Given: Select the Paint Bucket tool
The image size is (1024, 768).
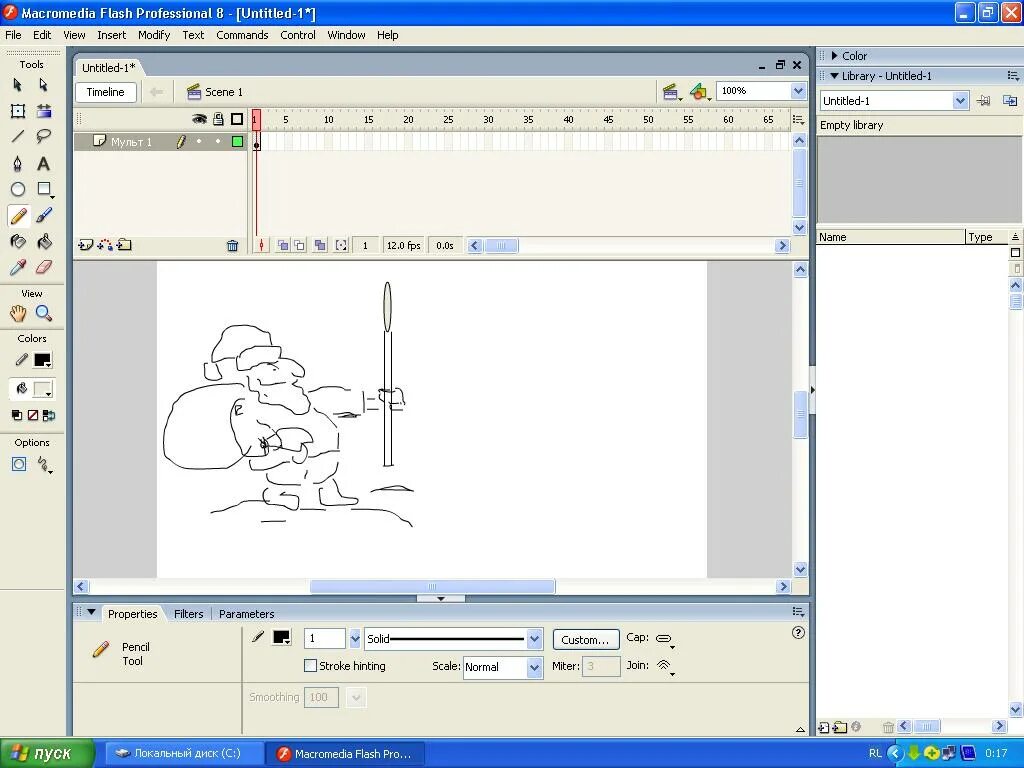Looking at the screenshot, I should coord(44,242).
